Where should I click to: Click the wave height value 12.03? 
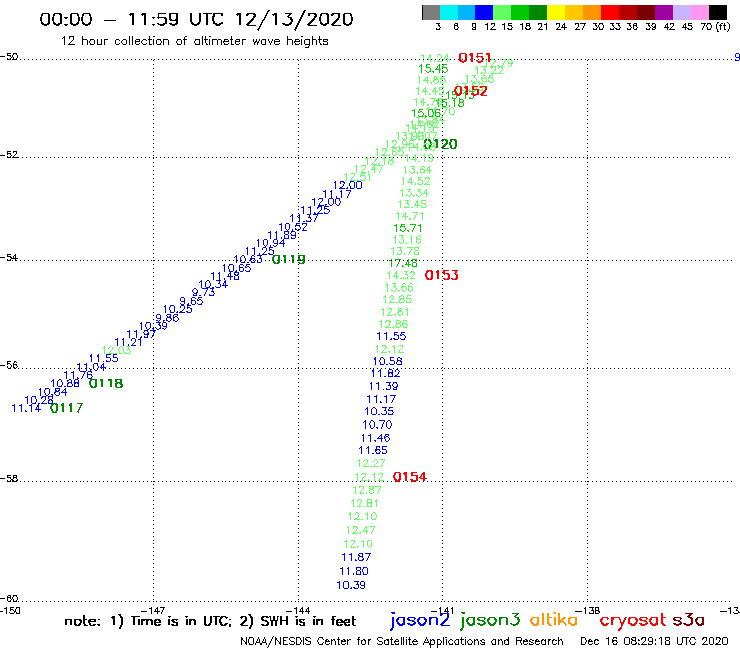coord(116,350)
